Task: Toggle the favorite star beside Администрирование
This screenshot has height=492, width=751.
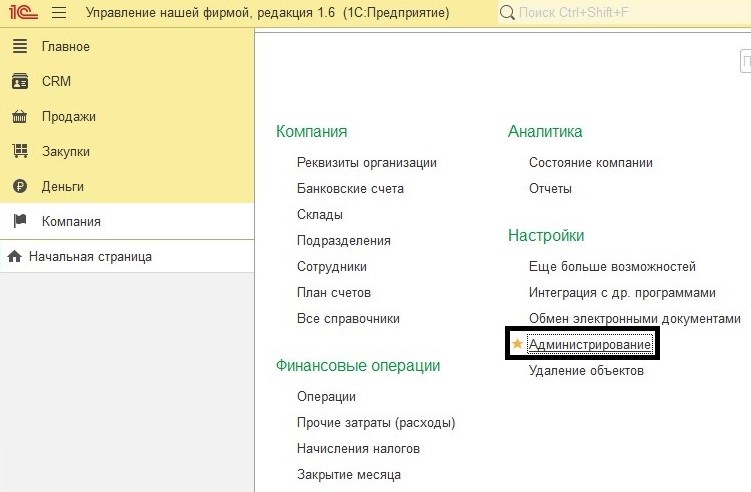Action: click(517, 345)
